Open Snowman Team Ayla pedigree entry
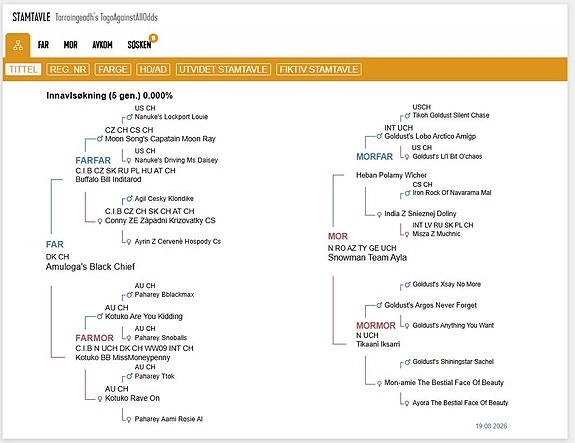Screen dimensions: 575x443 pyautogui.click(x=367, y=257)
